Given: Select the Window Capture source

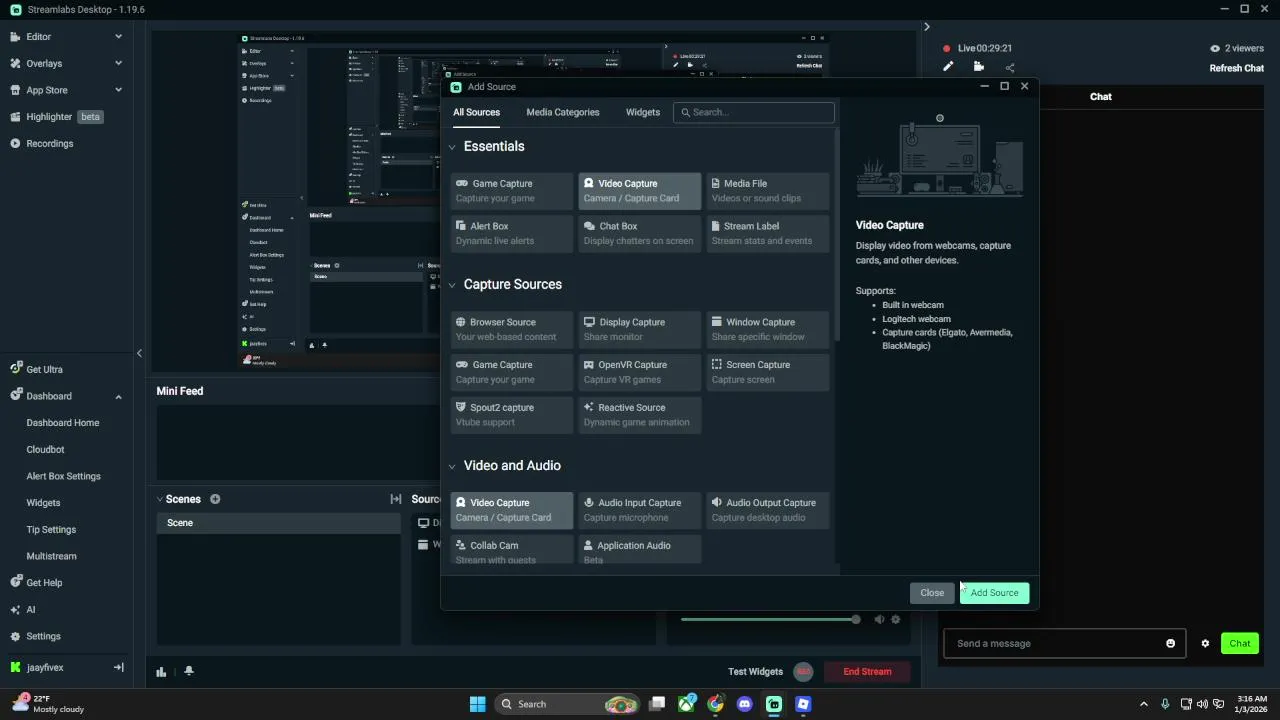Looking at the screenshot, I should (768, 329).
